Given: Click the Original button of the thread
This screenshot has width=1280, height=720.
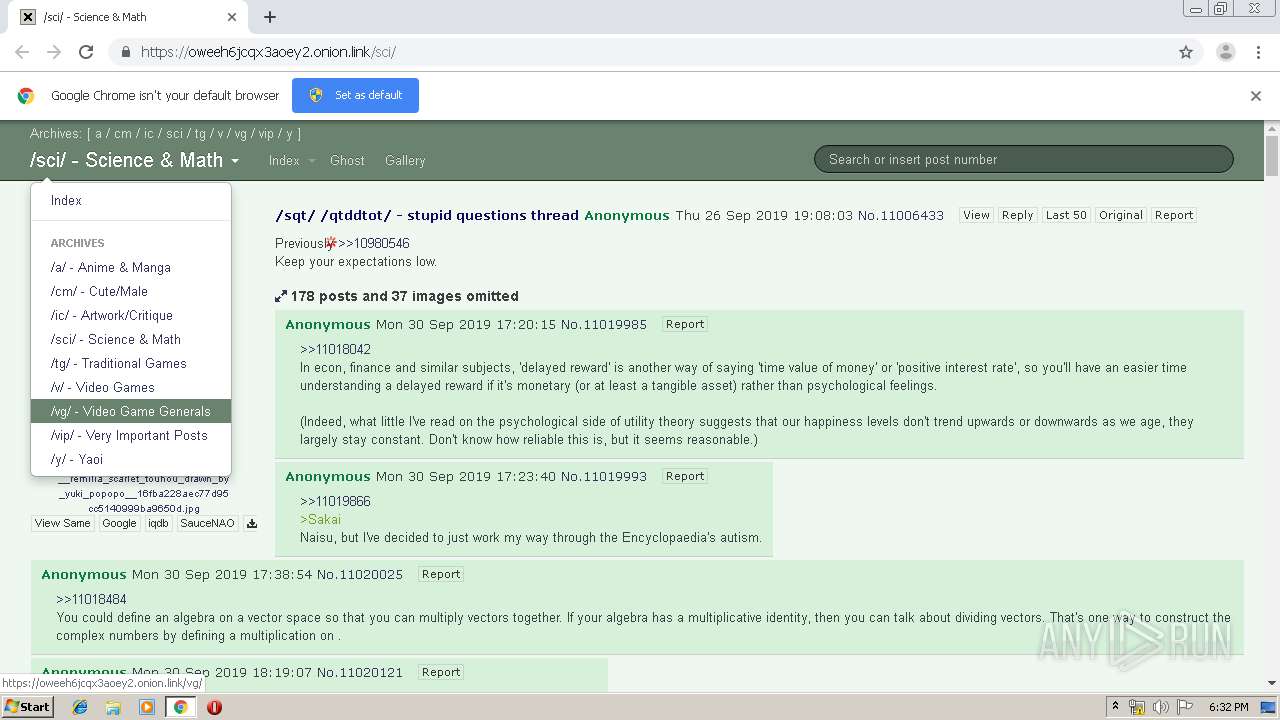Looking at the screenshot, I should click(x=1121, y=215).
